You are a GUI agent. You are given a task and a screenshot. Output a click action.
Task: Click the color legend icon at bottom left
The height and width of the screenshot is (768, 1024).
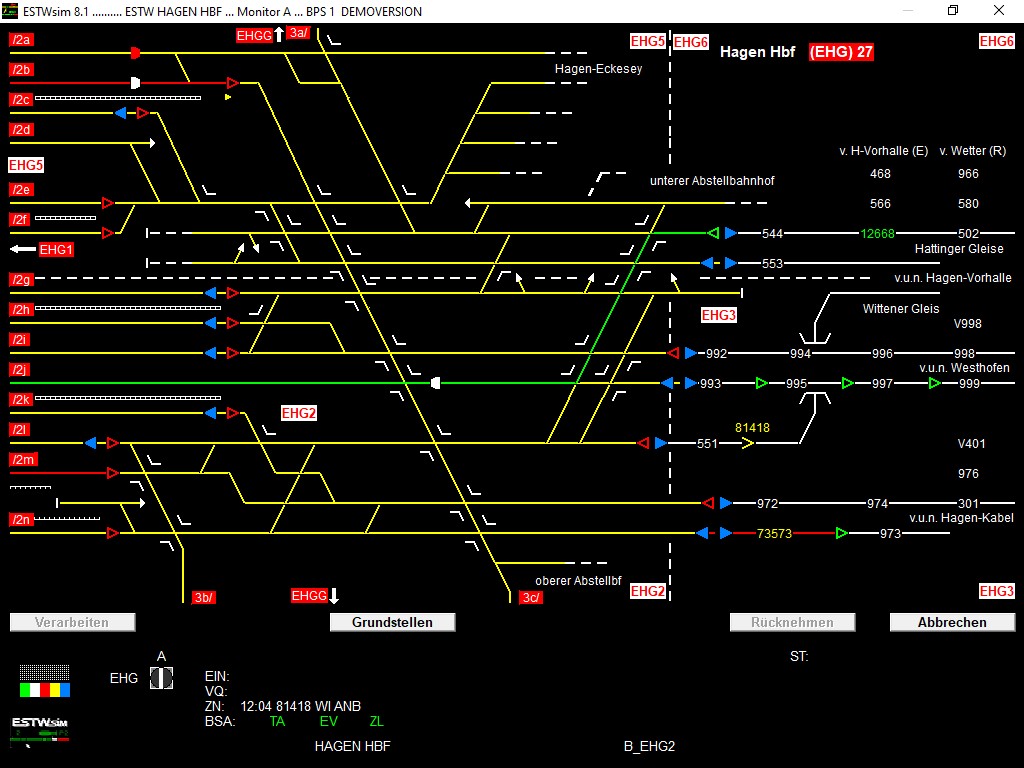click(x=44, y=681)
